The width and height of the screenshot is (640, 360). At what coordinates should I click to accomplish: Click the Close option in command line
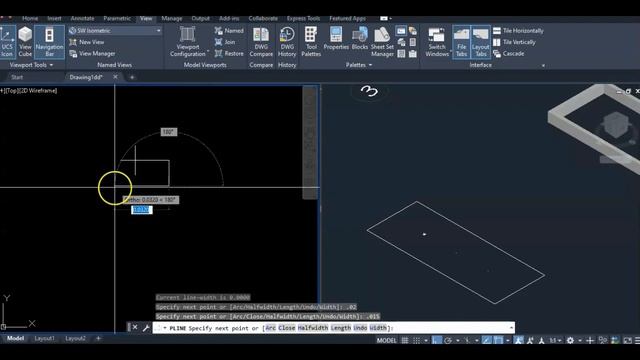(287, 328)
